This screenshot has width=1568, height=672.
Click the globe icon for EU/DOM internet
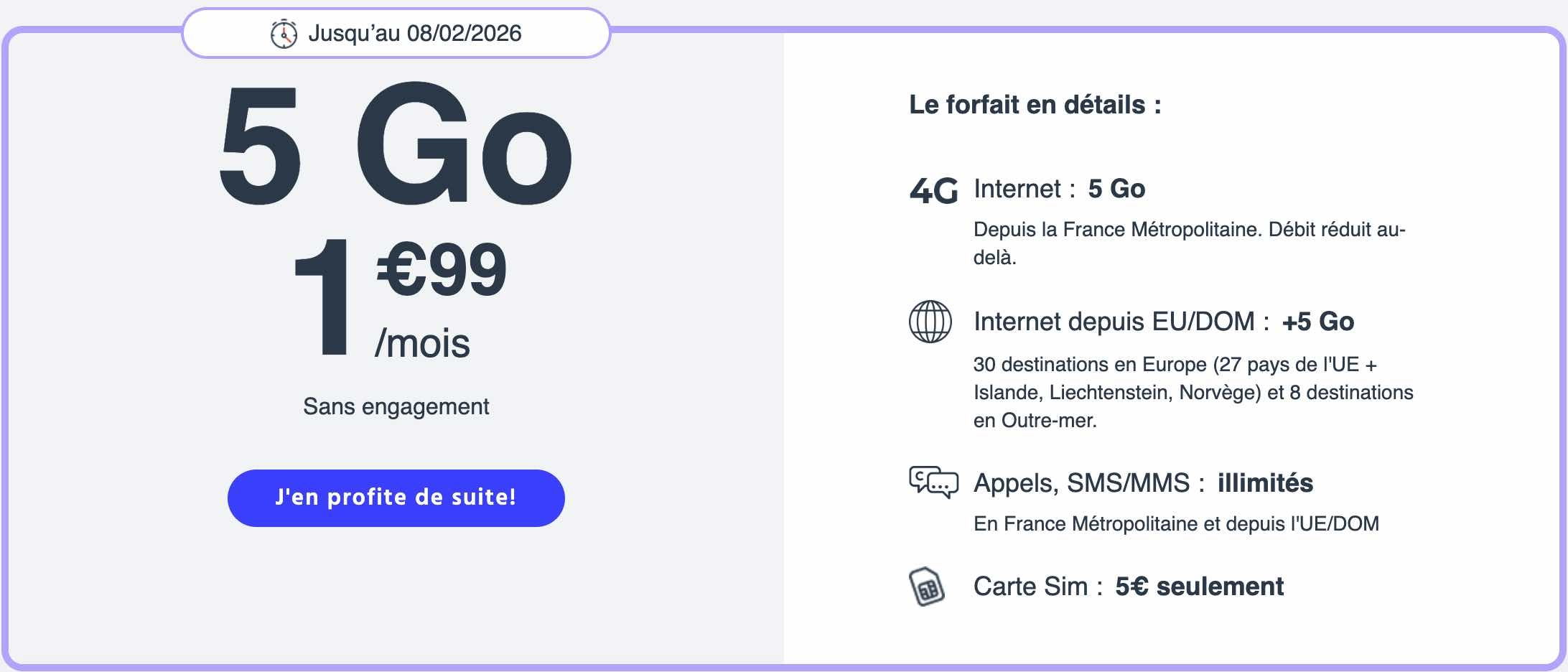930,322
